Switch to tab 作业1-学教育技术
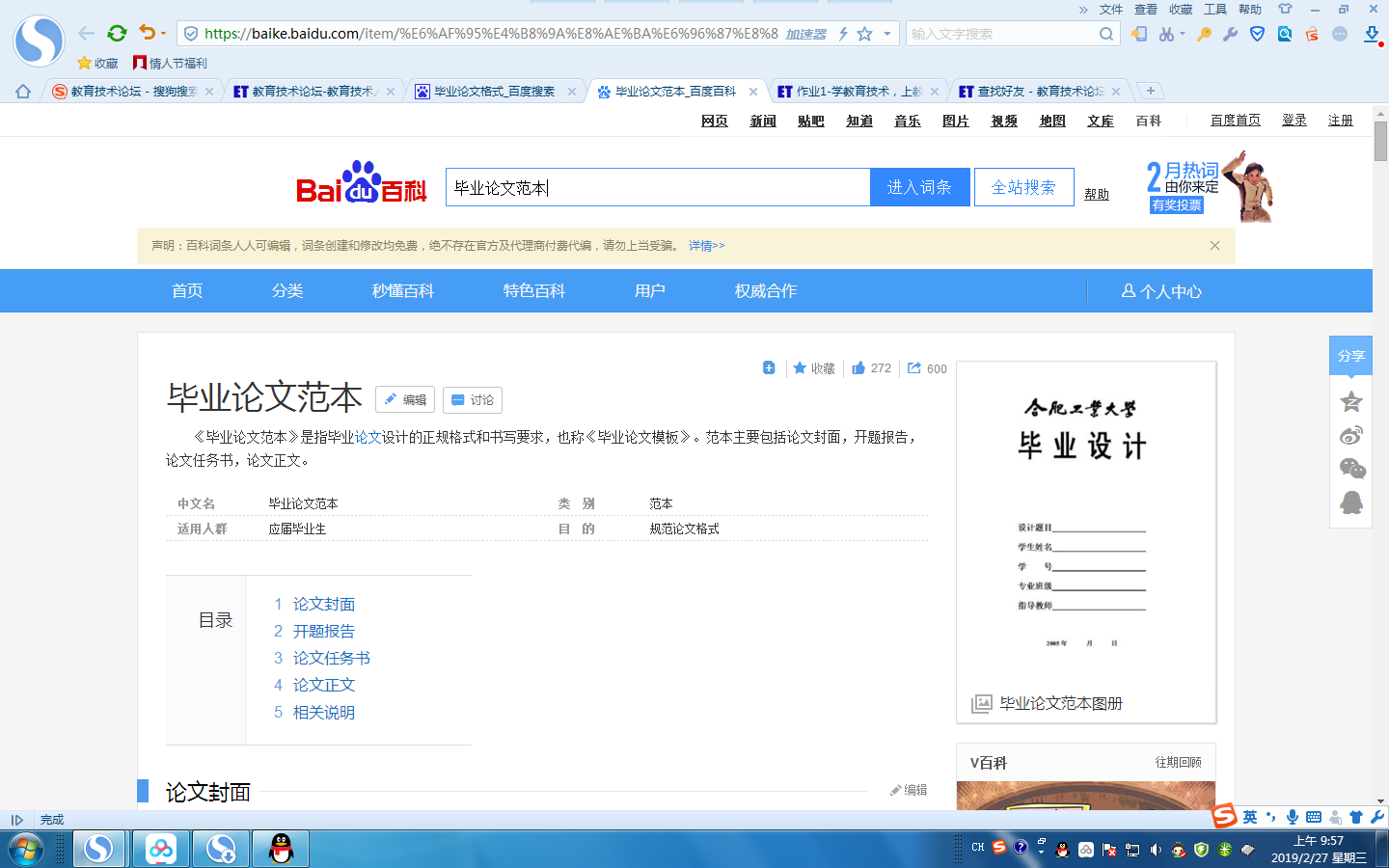 click(857, 92)
